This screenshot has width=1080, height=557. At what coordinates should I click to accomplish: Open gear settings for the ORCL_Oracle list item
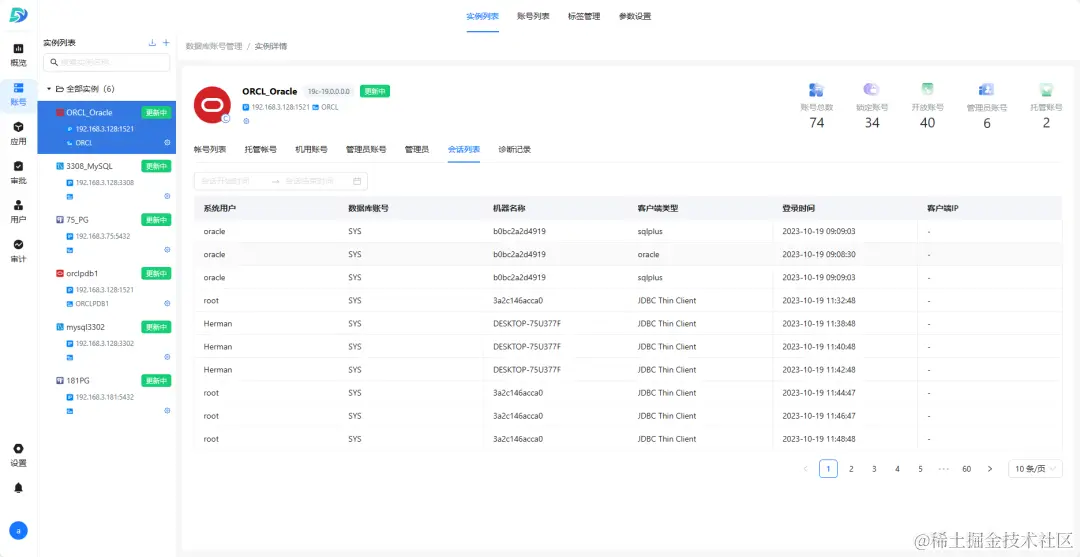coord(167,143)
